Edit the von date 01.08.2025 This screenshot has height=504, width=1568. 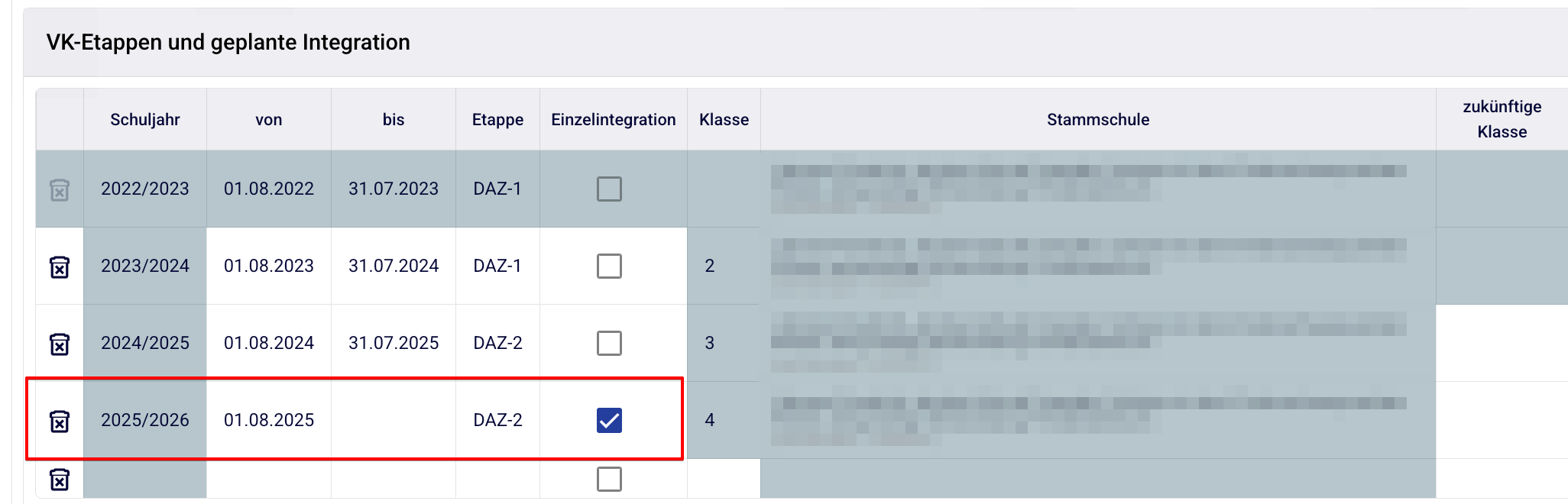[x=268, y=420]
